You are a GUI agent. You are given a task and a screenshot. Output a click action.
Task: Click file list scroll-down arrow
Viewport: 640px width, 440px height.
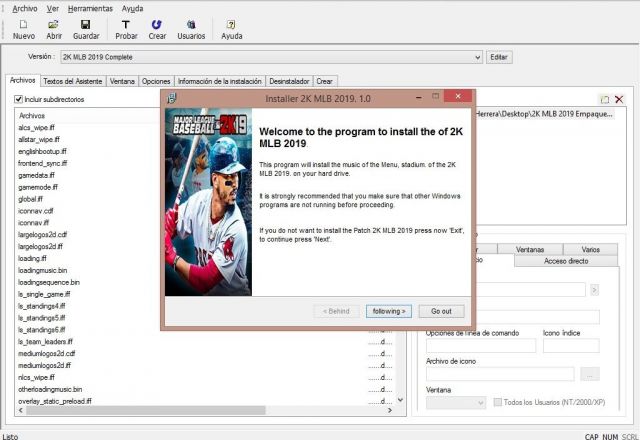point(400,400)
